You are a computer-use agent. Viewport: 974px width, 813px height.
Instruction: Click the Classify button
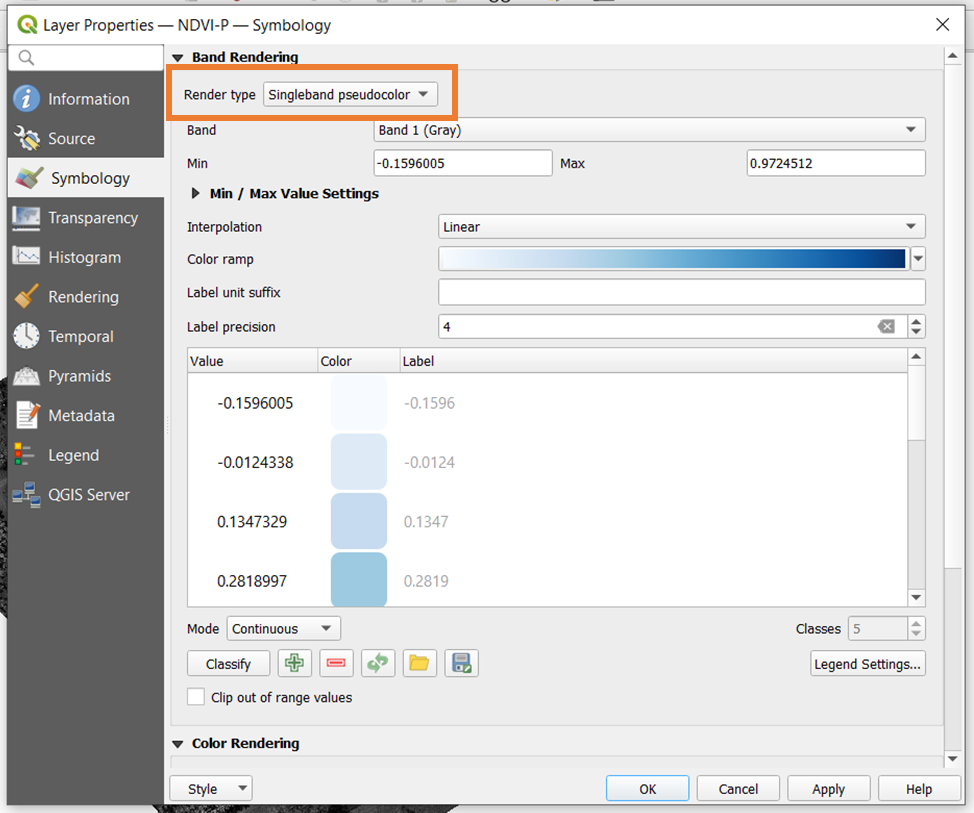tap(229, 663)
